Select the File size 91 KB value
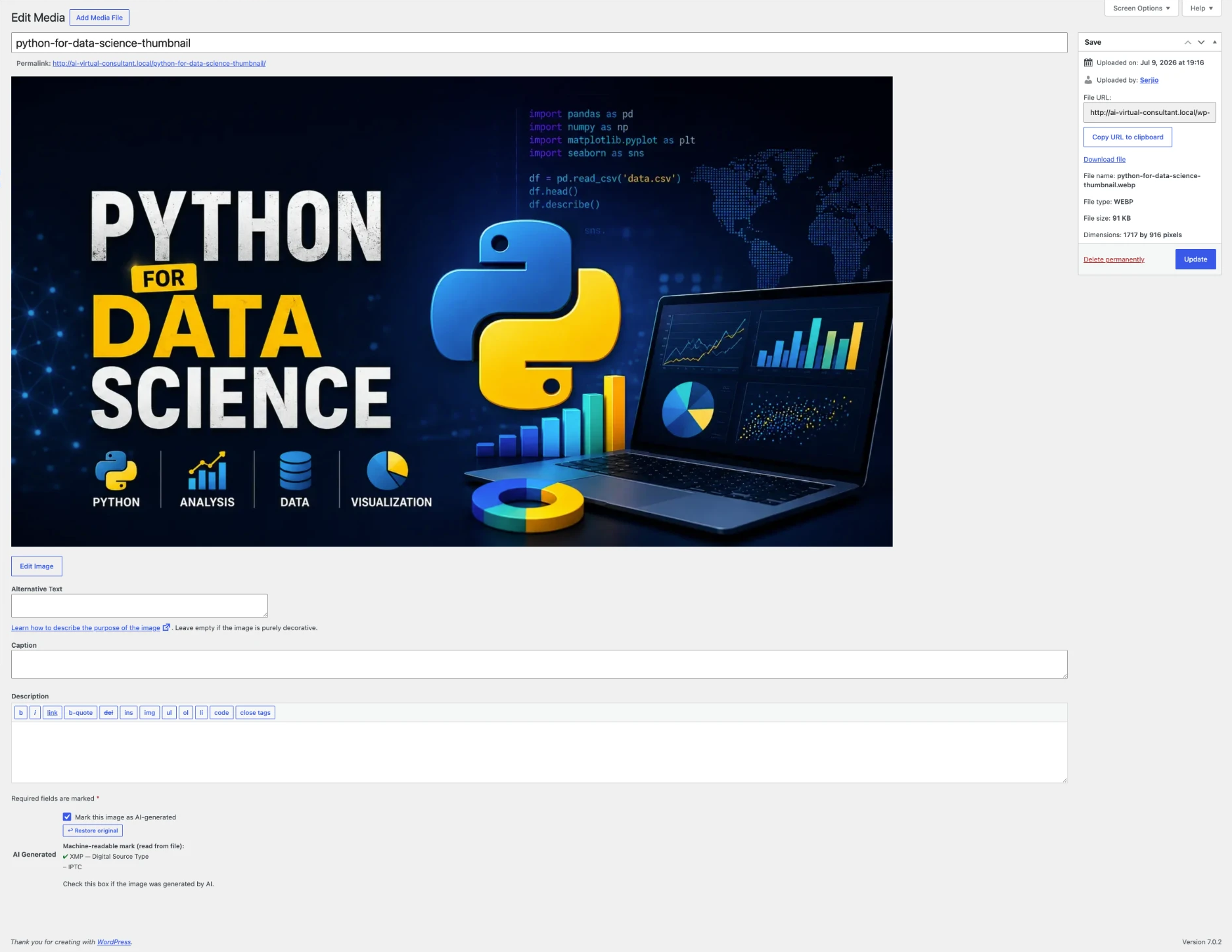Screen dimensions: 1232x952 1122,218
